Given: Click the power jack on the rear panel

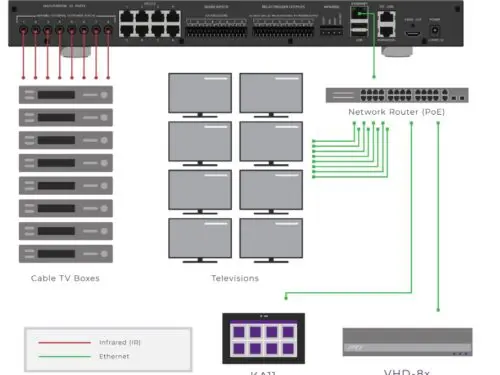Looking at the screenshot, I should (435, 31).
